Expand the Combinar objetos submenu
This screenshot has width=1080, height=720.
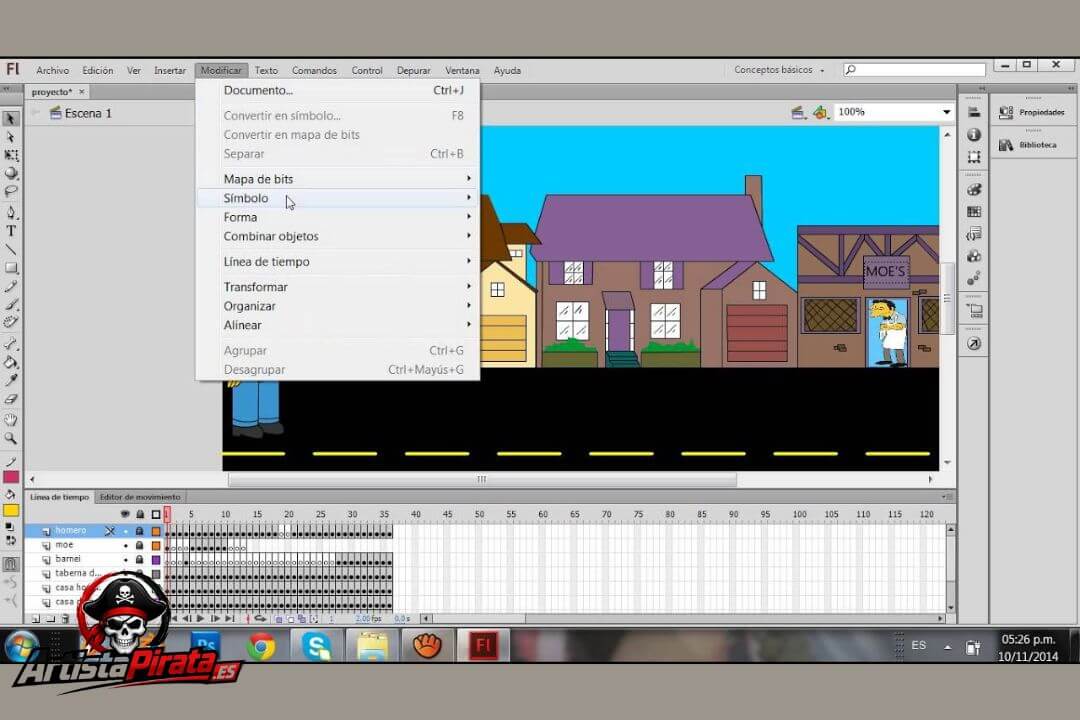point(338,236)
